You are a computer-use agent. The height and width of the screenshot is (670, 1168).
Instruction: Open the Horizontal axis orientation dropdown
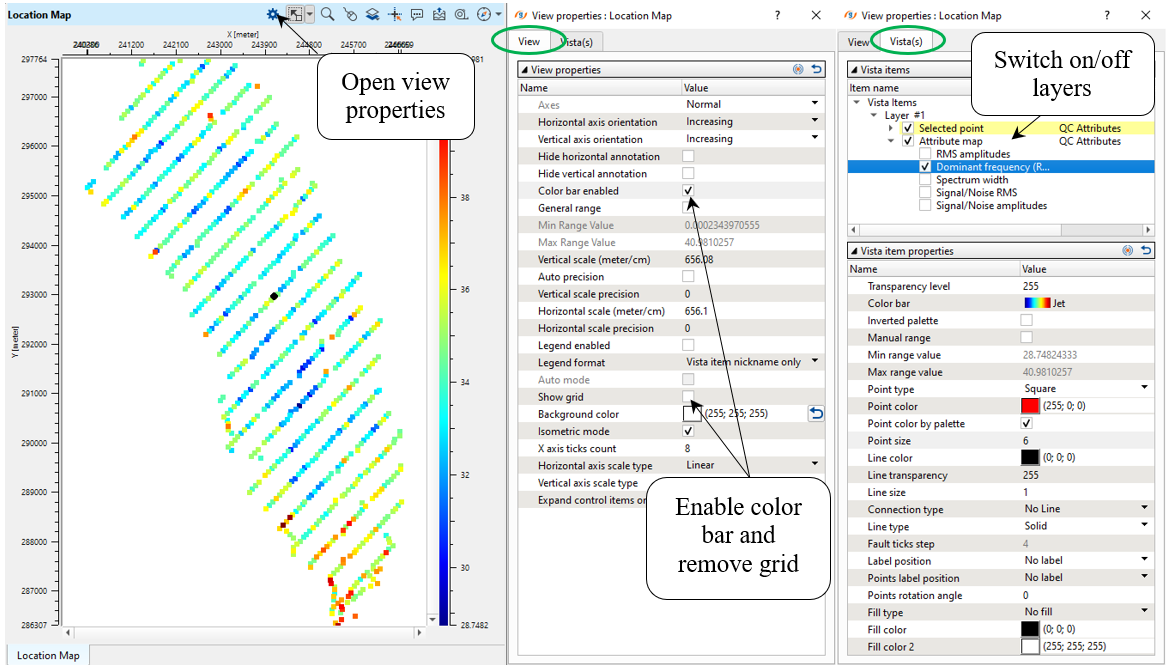(815, 122)
